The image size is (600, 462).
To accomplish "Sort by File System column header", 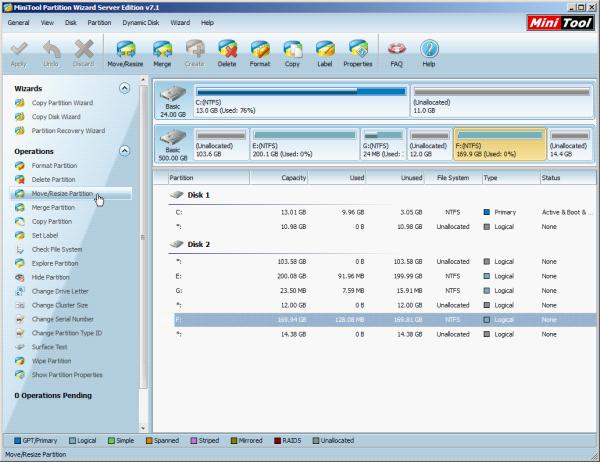I will pyautogui.click(x=453, y=178).
